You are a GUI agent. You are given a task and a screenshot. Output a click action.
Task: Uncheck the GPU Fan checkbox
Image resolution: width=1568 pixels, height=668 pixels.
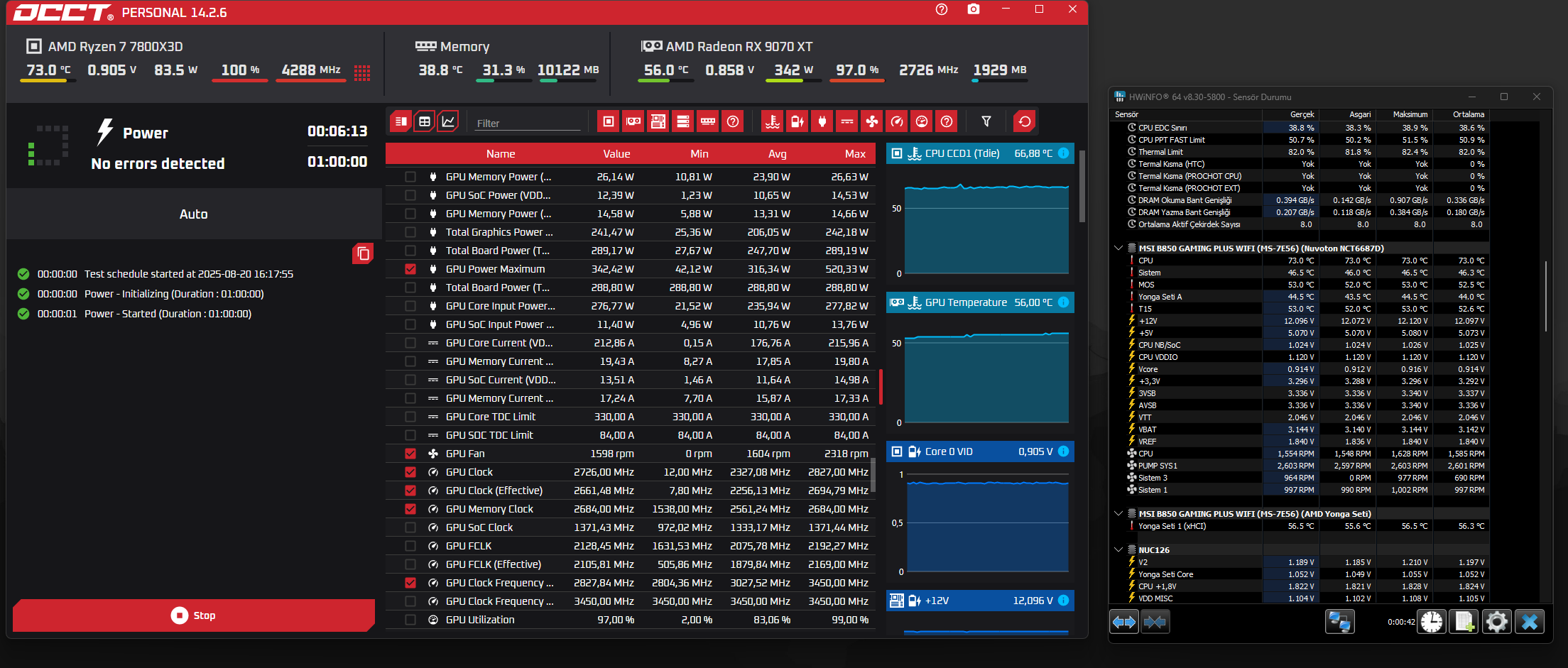point(410,454)
